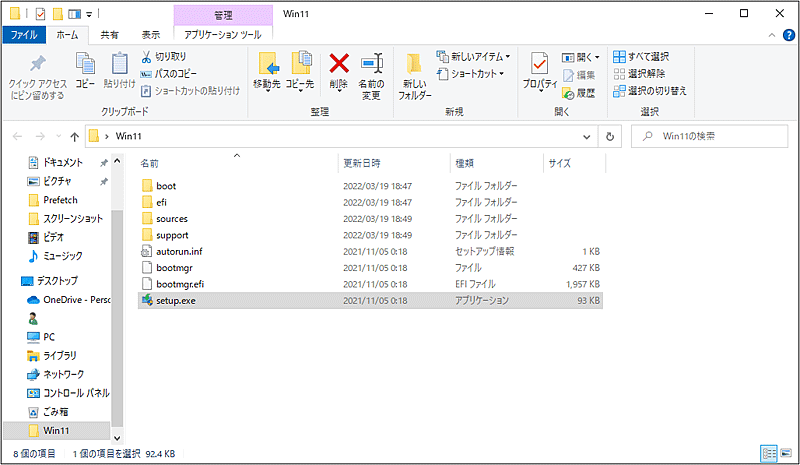This screenshot has height=465, width=800.
Task: Go forward with the right arrow
Action: point(40,136)
